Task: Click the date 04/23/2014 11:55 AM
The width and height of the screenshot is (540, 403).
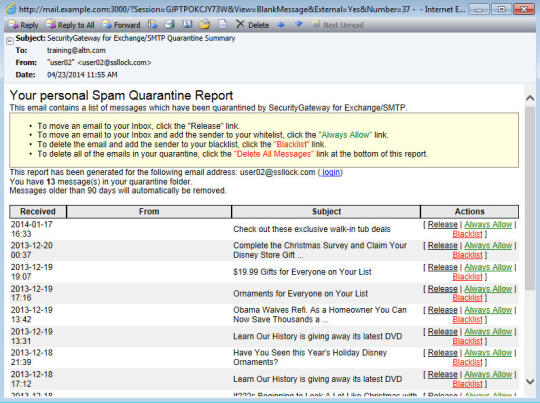Action: pos(82,75)
